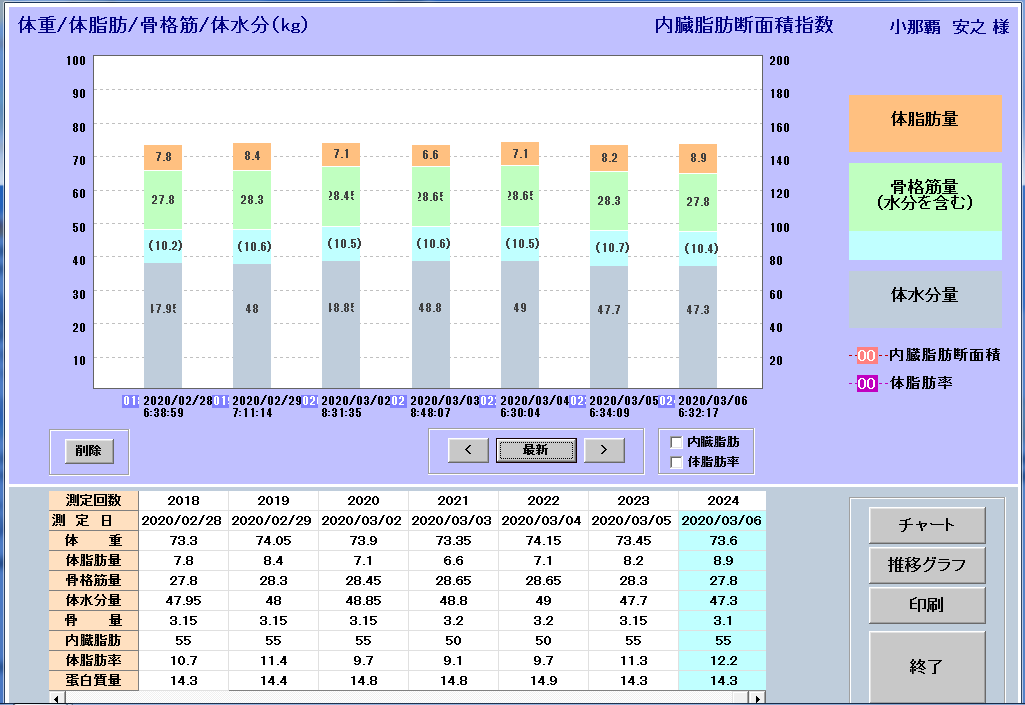
Task: Click the 体重/体脂肪/骨格筋/体水分 chart title
Action: coord(163,26)
